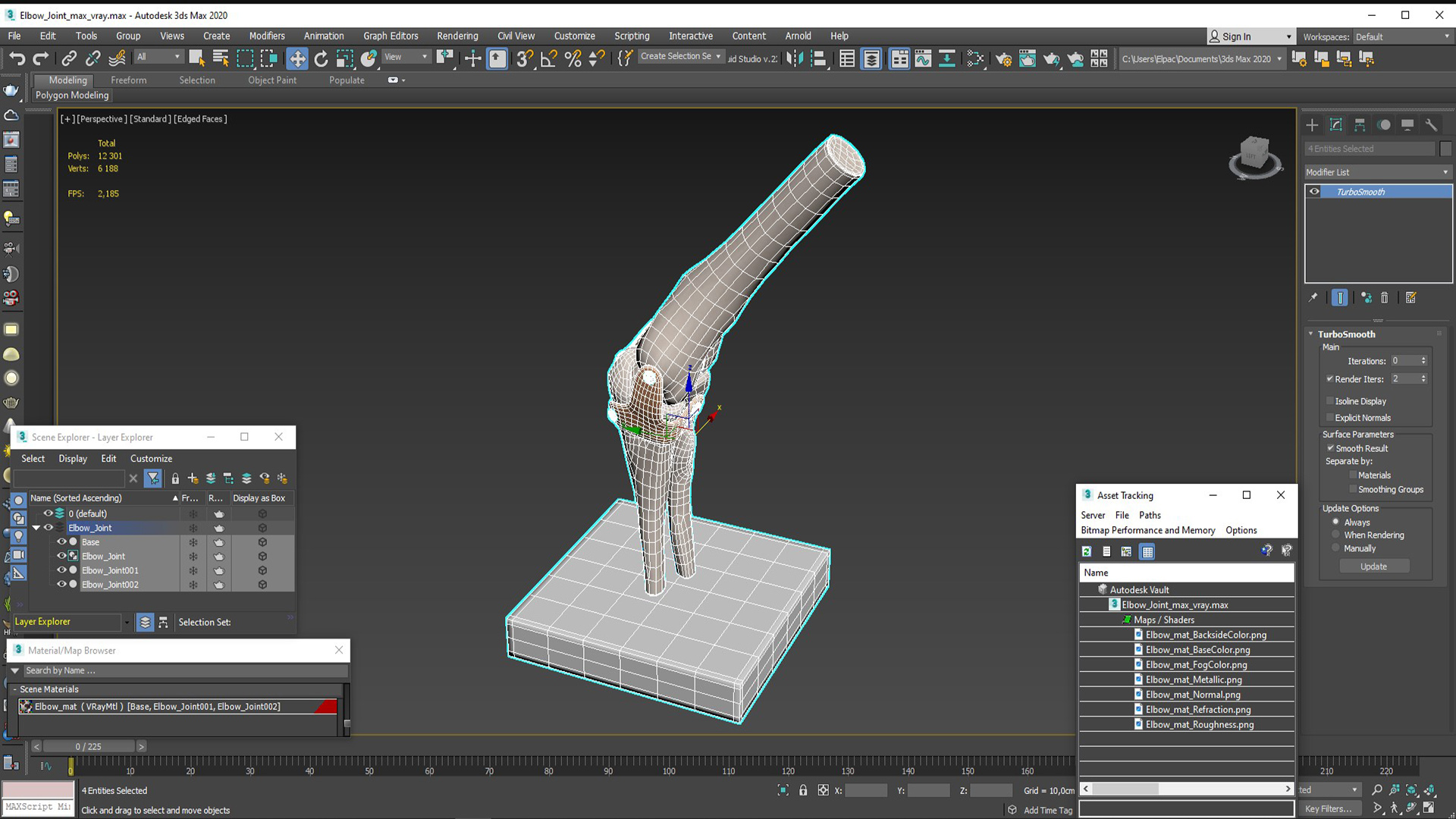Viewport: 1456px width, 819px height.
Task: Click the Elbow_mat material red swatch
Action: pyautogui.click(x=325, y=707)
